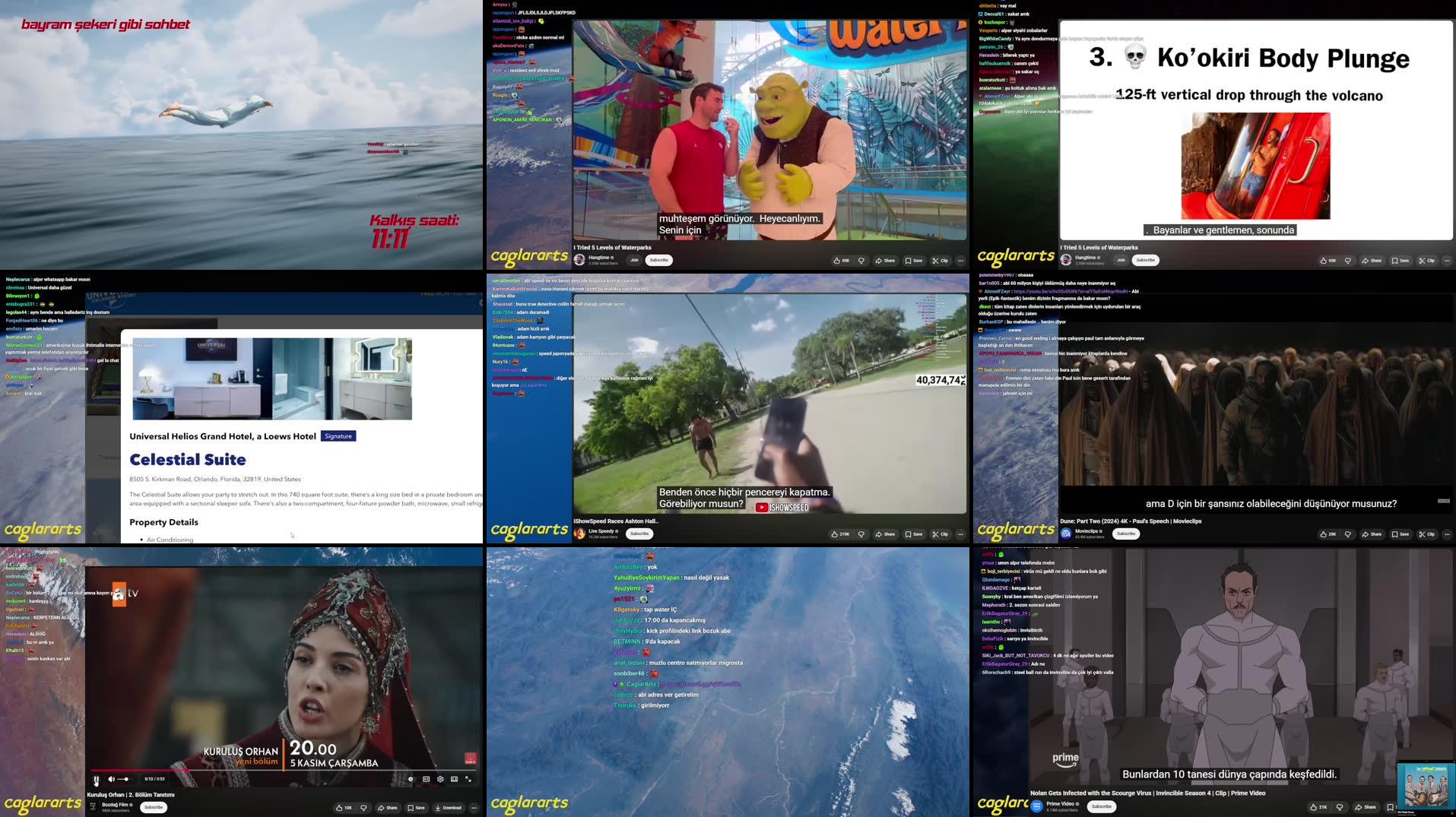
Task: Clip the iShowSpeed Races Ashton Hall video
Action: 941,534
